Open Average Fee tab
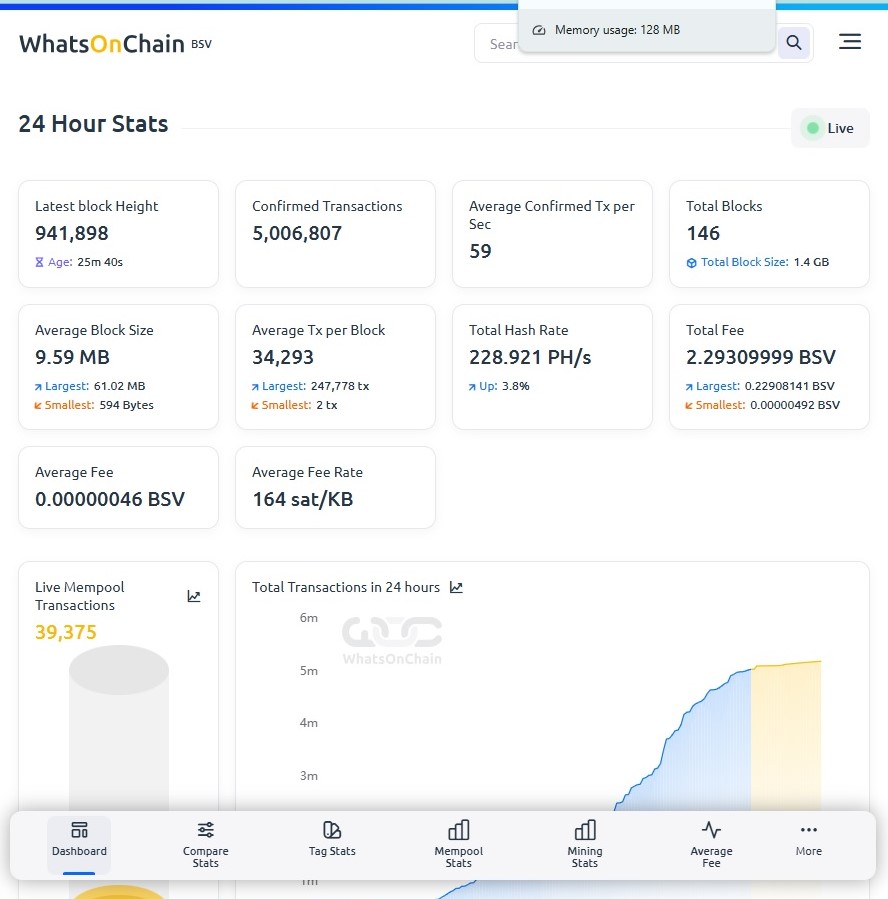This screenshot has width=888, height=899. coord(711,845)
